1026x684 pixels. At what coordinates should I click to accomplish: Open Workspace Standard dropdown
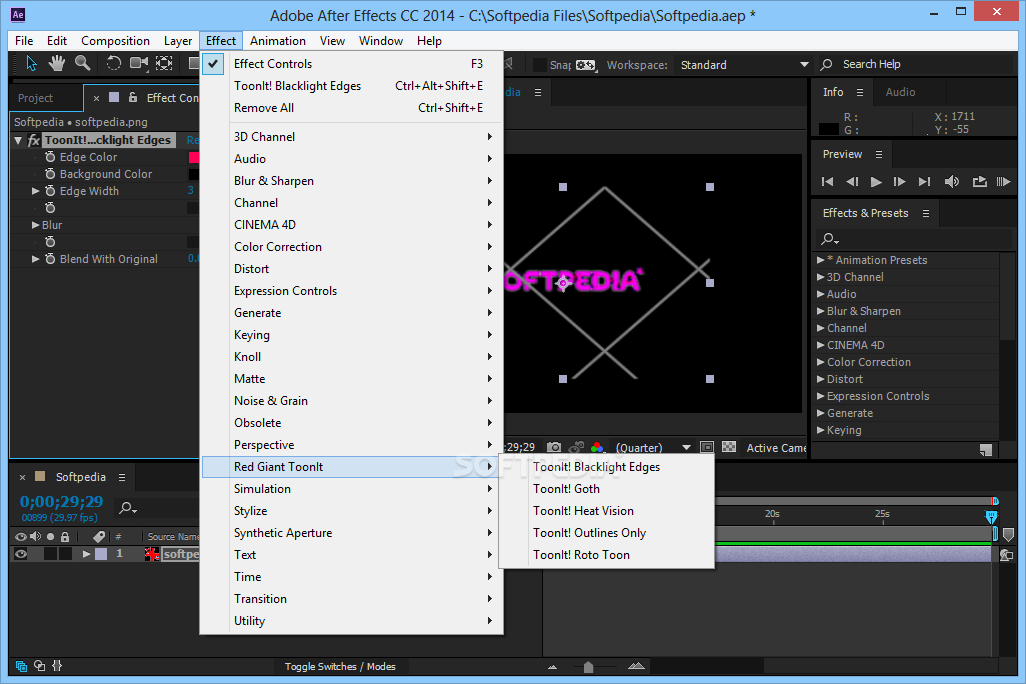point(744,65)
